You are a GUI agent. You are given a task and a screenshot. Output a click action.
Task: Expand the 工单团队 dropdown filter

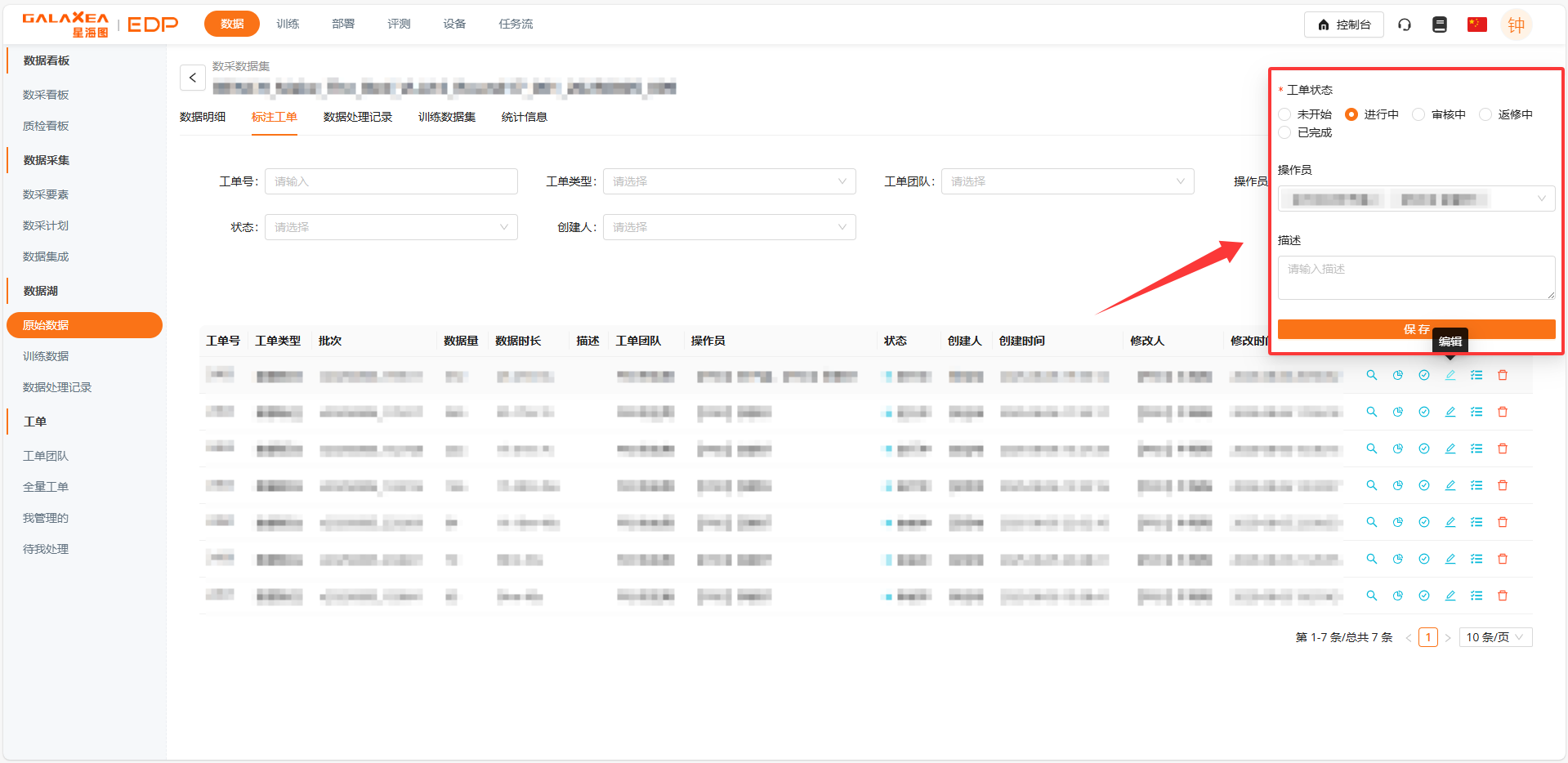click(1067, 181)
